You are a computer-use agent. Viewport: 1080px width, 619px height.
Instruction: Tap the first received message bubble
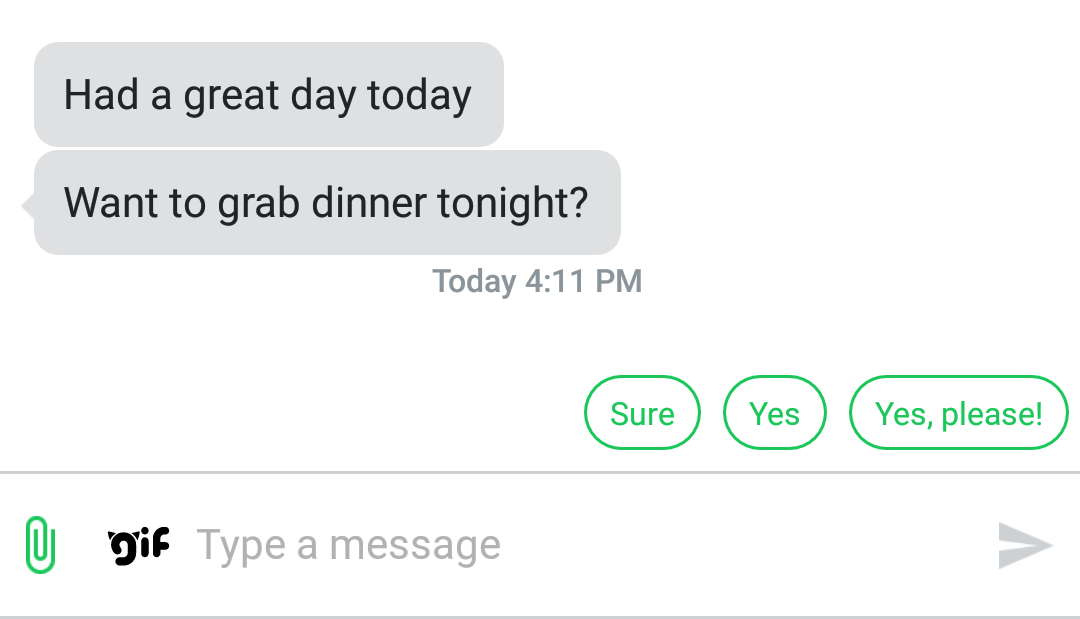[x=268, y=95]
